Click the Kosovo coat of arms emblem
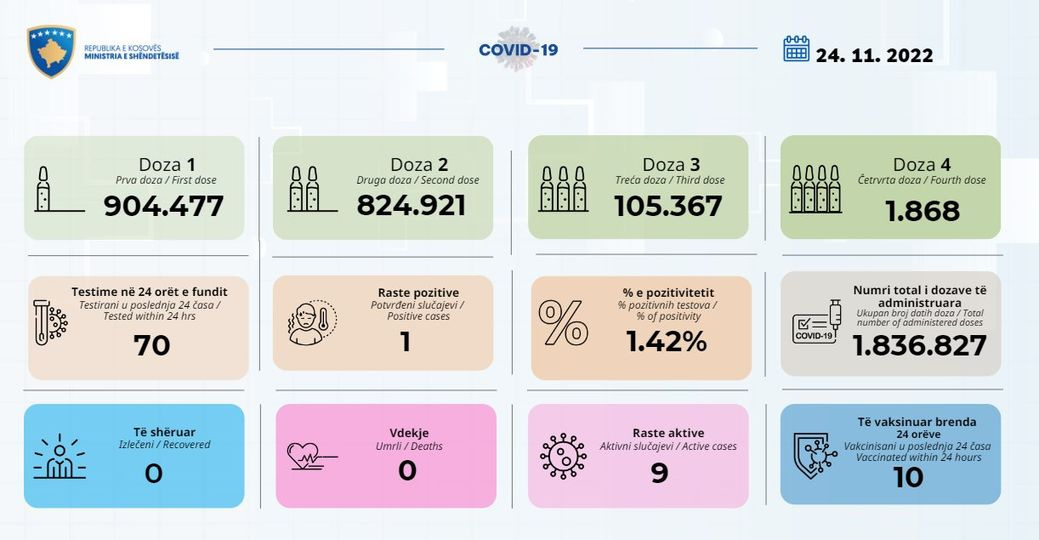 pos(51,51)
